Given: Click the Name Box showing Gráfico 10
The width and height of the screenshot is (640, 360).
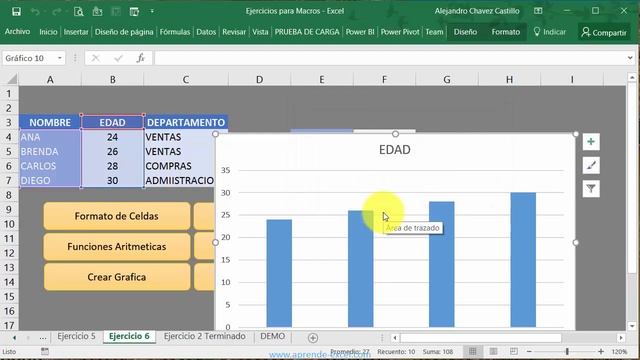Looking at the screenshot, I should pos(29,58).
